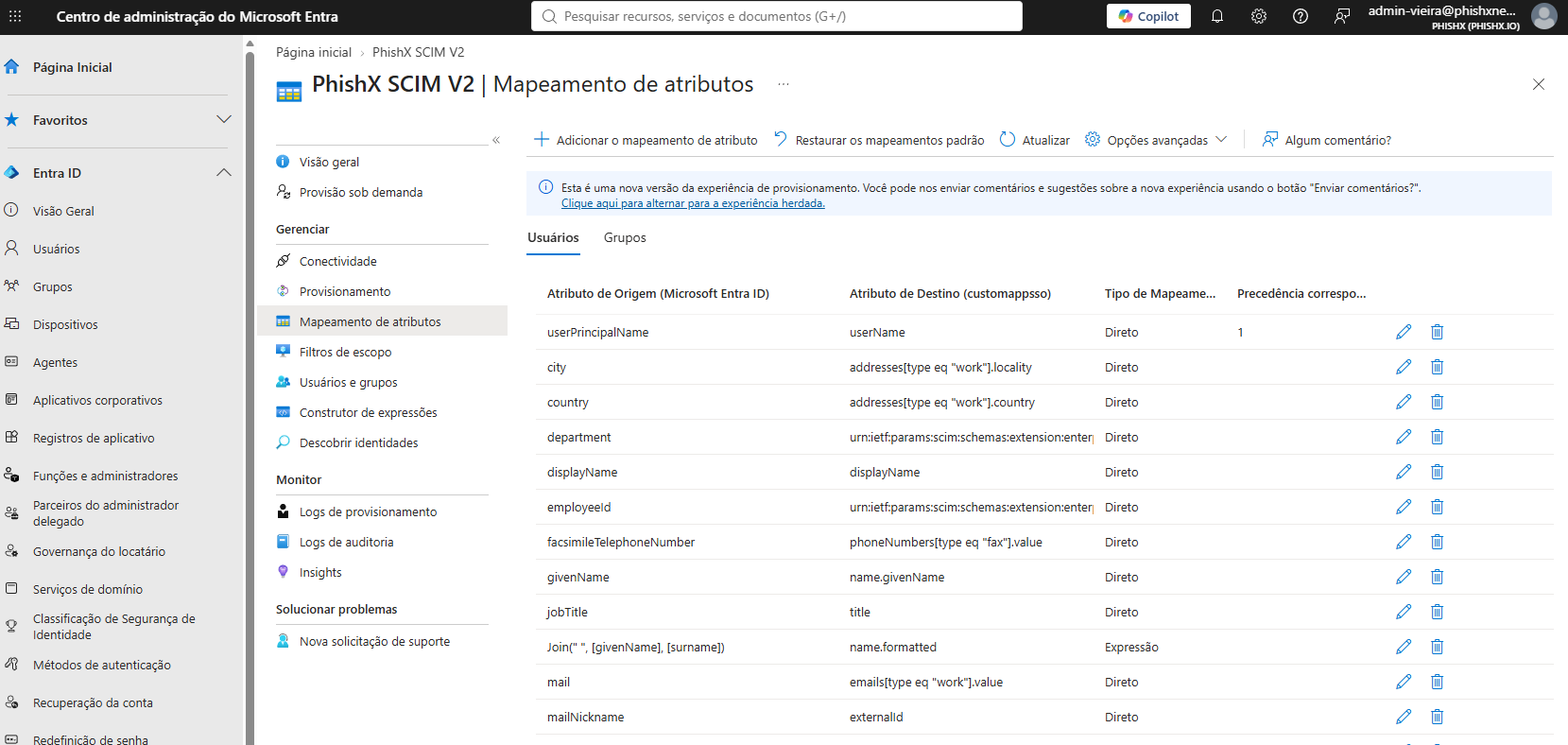The width and height of the screenshot is (1568, 745).
Task: Edit the facsimileTelephoneNumber mapping
Action: (1404, 542)
